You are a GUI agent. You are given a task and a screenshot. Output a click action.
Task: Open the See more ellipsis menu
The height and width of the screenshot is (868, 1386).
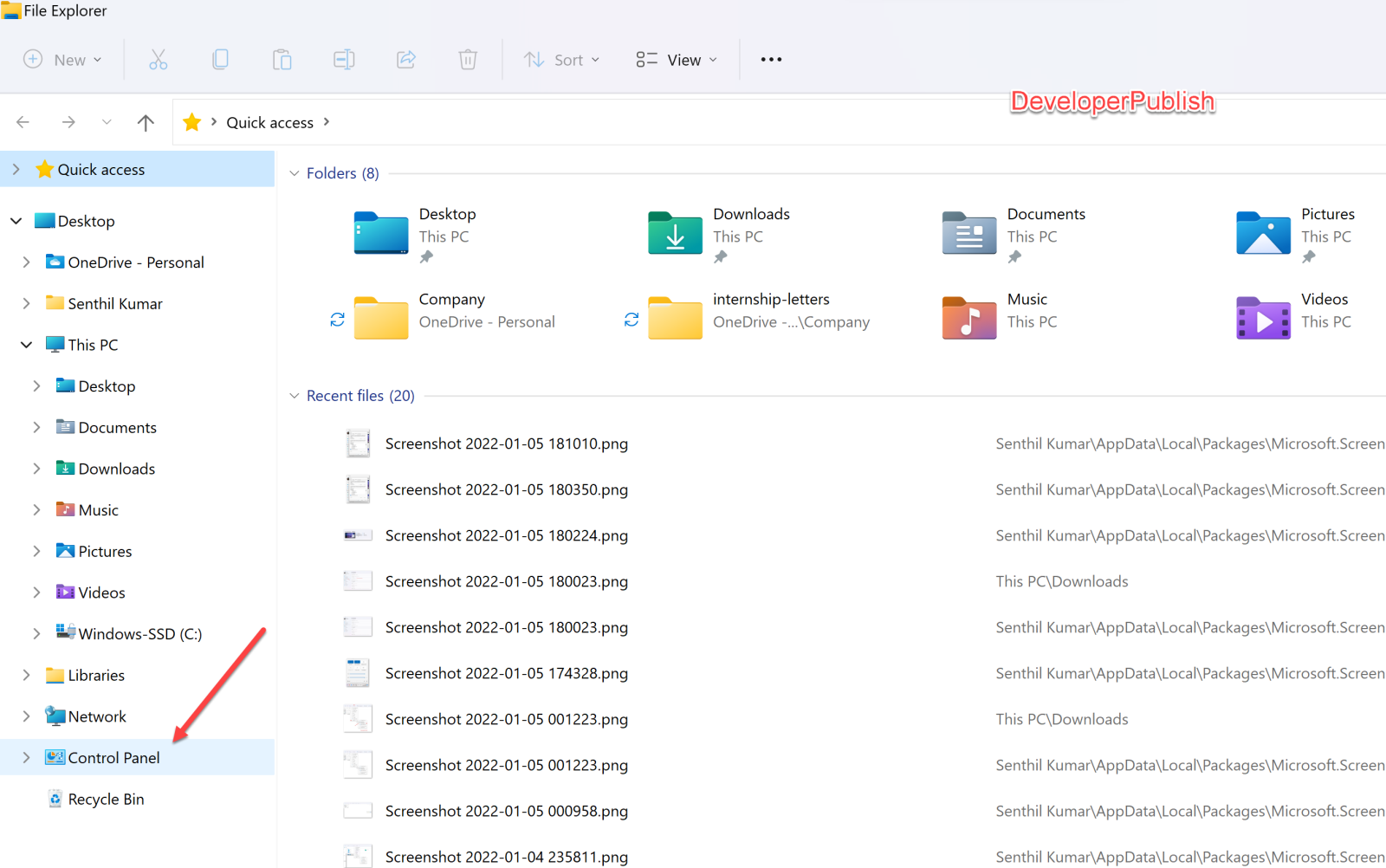(x=770, y=59)
